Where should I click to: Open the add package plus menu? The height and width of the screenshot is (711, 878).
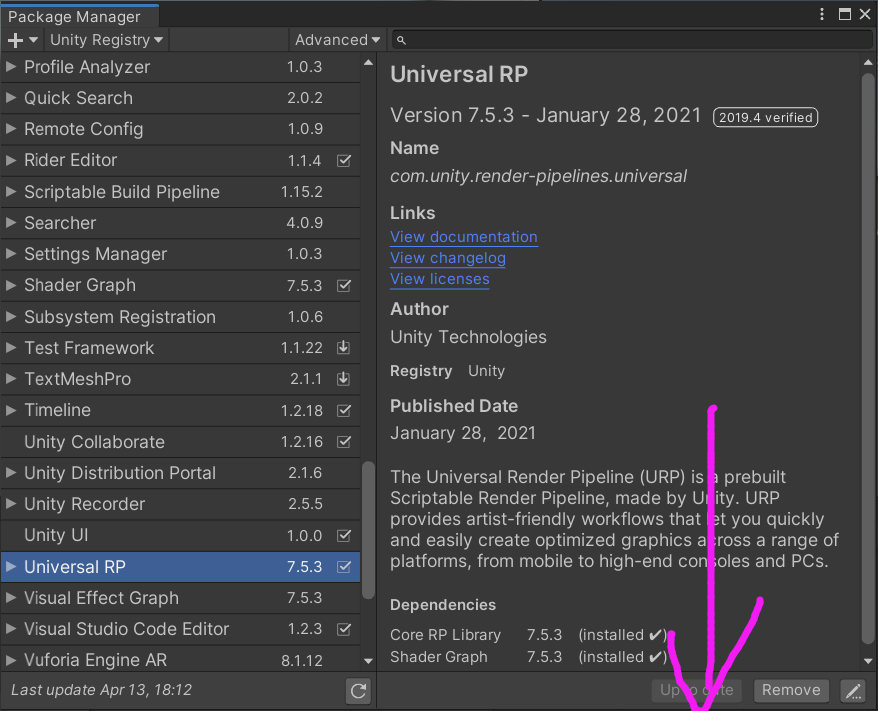14,40
